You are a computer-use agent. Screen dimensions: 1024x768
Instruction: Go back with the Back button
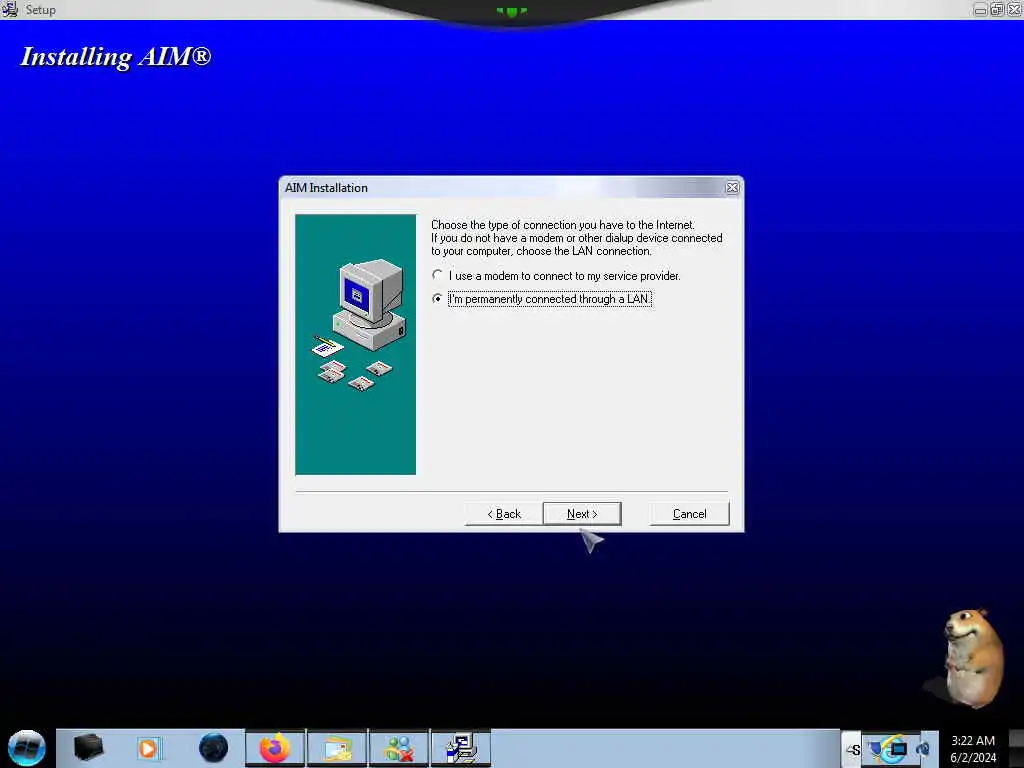pos(504,514)
